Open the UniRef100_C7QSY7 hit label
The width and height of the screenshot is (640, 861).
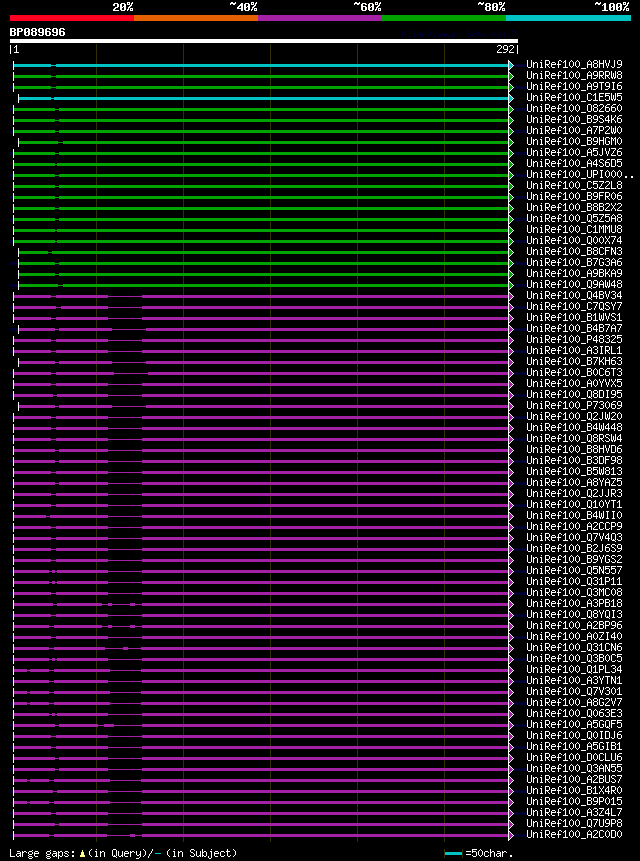574,306
